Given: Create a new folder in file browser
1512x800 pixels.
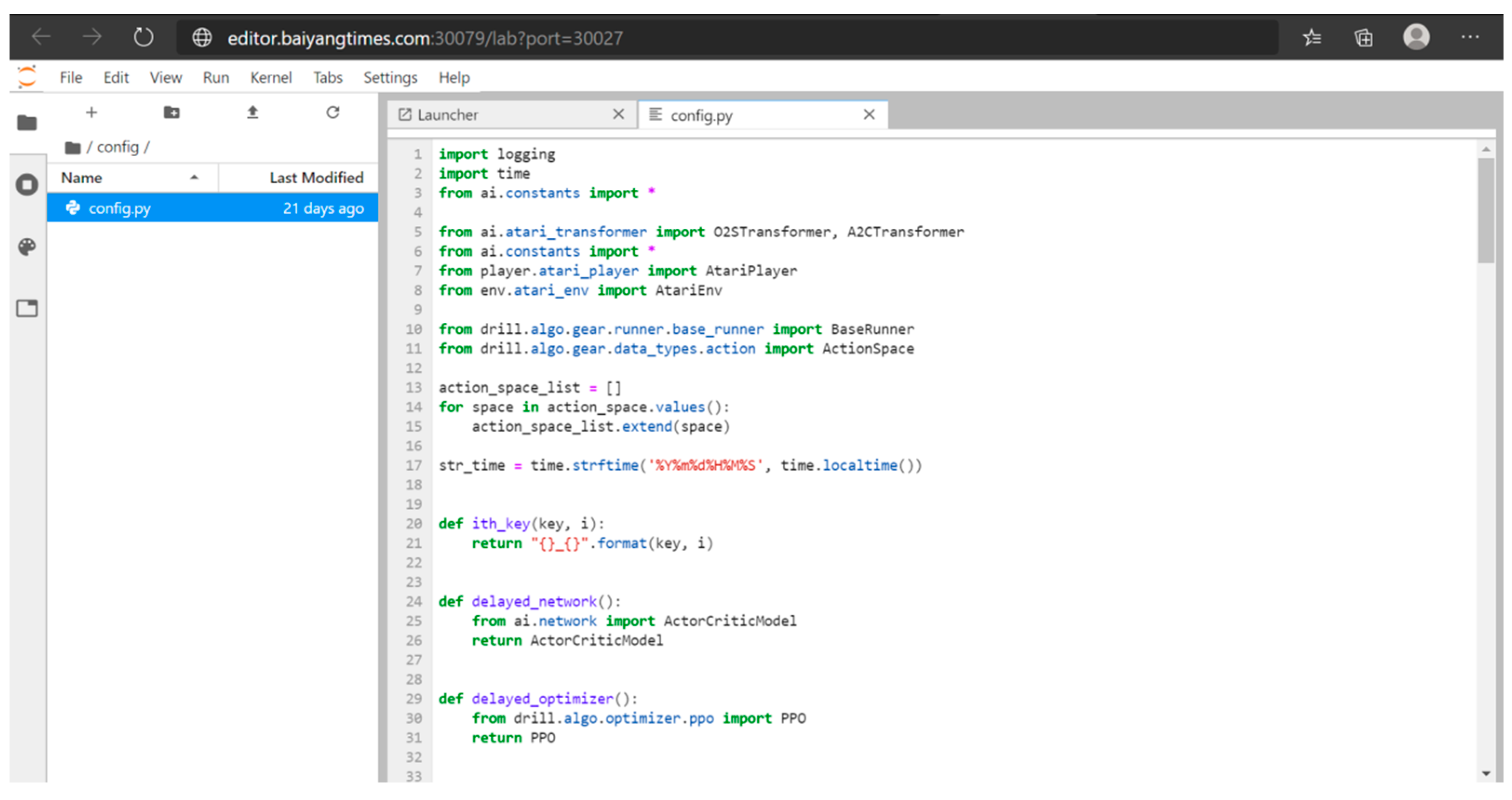Looking at the screenshot, I should pos(171,113).
